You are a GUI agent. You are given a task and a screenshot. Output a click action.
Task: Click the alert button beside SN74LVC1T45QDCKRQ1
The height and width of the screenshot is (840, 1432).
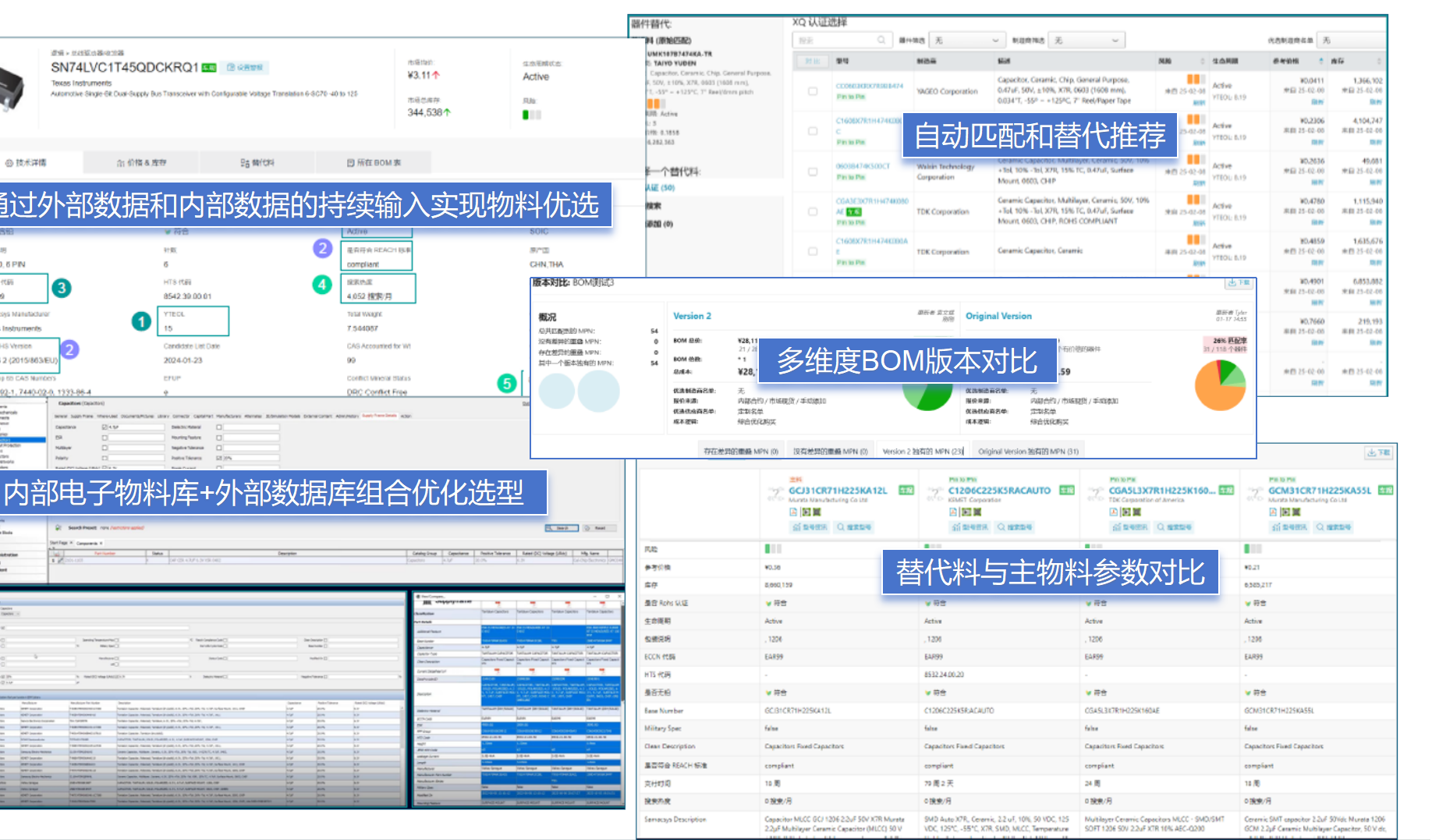coord(245,68)
